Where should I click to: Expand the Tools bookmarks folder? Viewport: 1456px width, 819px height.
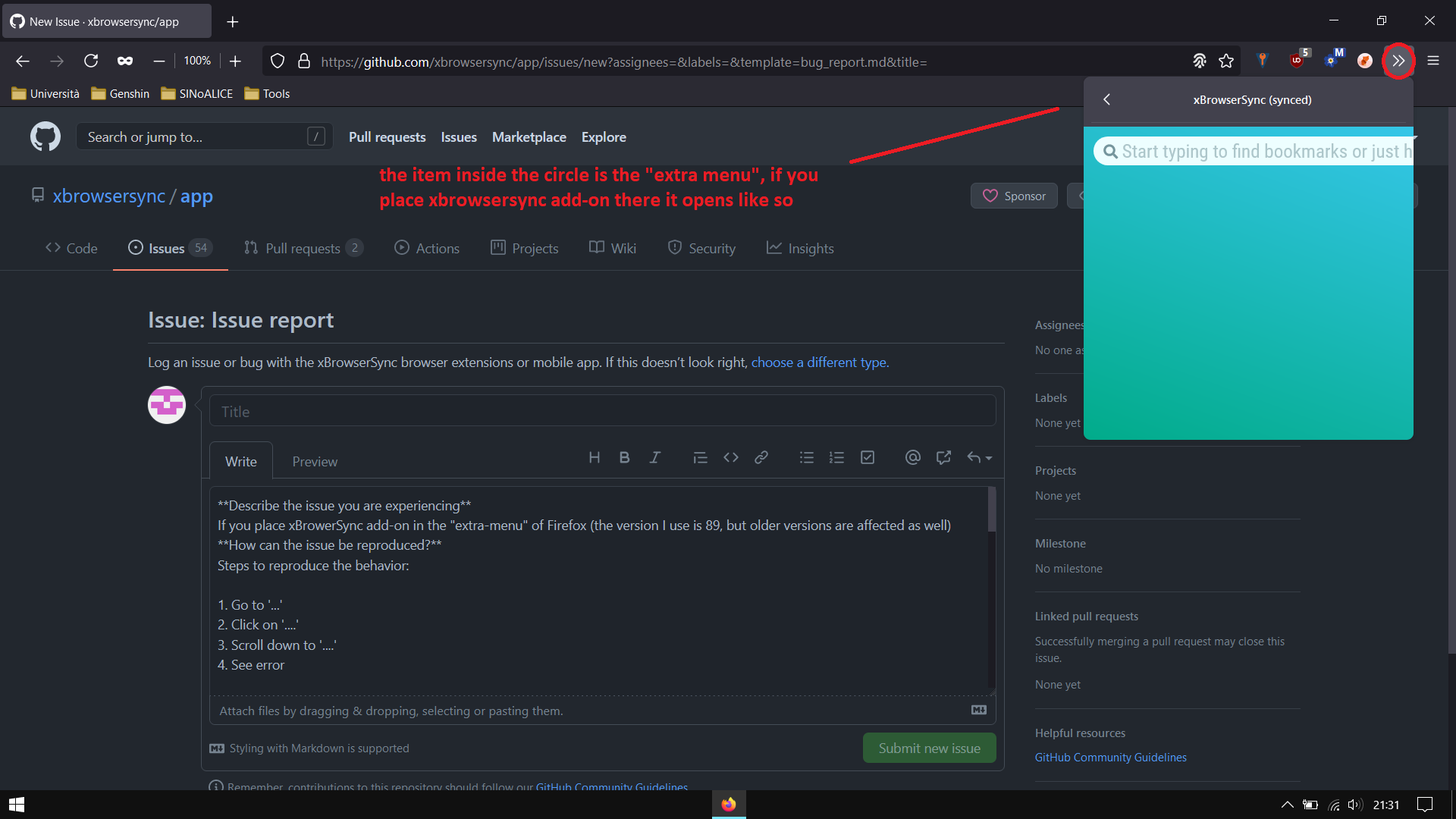click(x=266, y=93)
